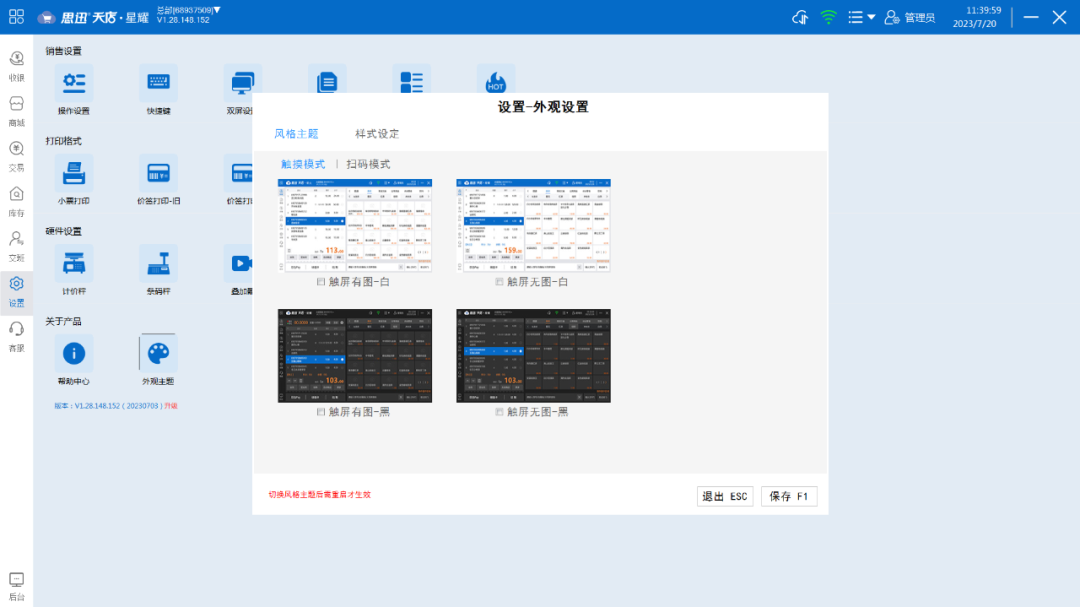The height and width of the screenshot is (607, 1080).
Task: Open the 快捷键 keyboard shortcuts icon
Action: (x=158, y=85)
